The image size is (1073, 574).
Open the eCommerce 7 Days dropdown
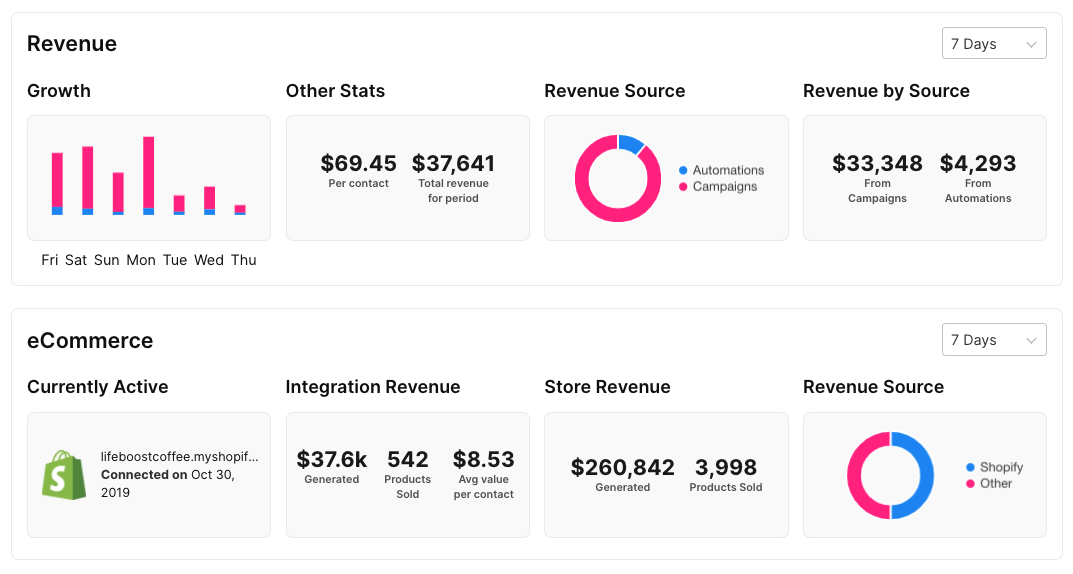click(993, 340)
